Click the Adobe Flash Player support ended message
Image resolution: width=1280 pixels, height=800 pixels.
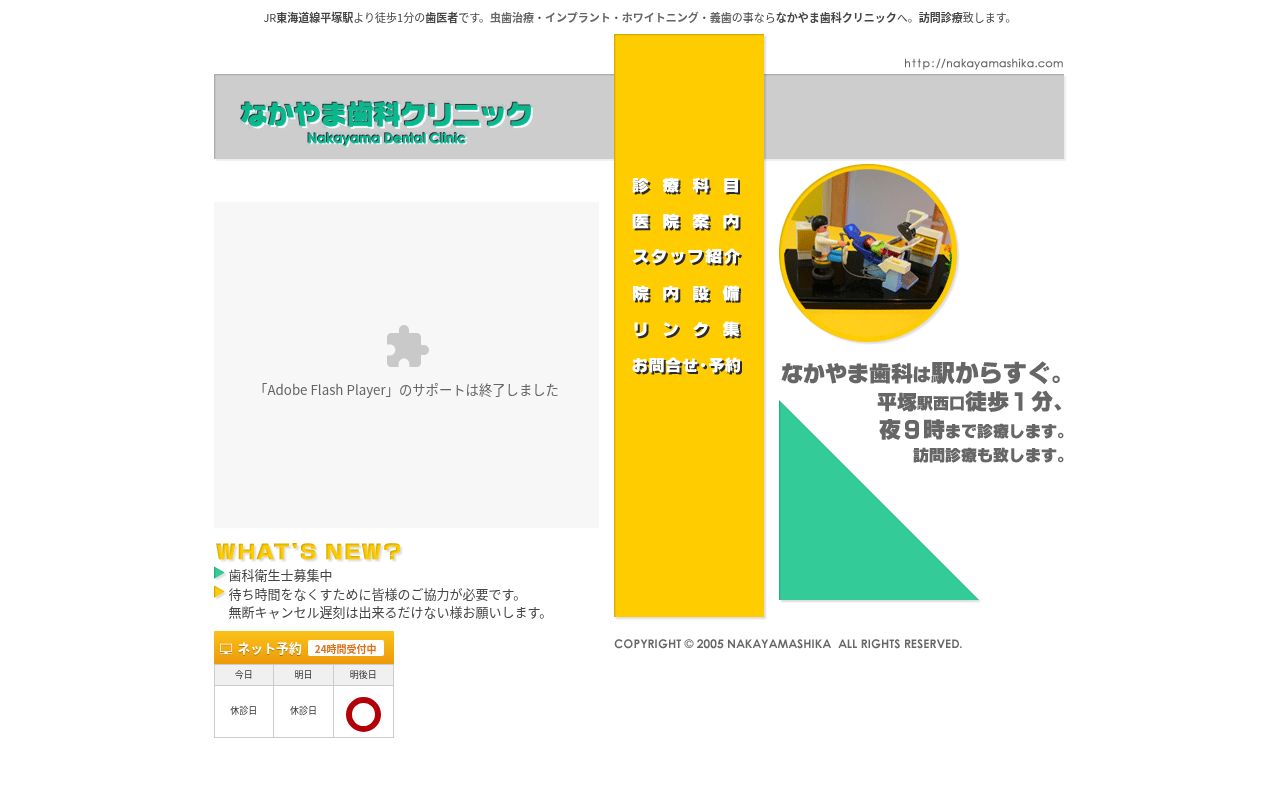[407, 390]
